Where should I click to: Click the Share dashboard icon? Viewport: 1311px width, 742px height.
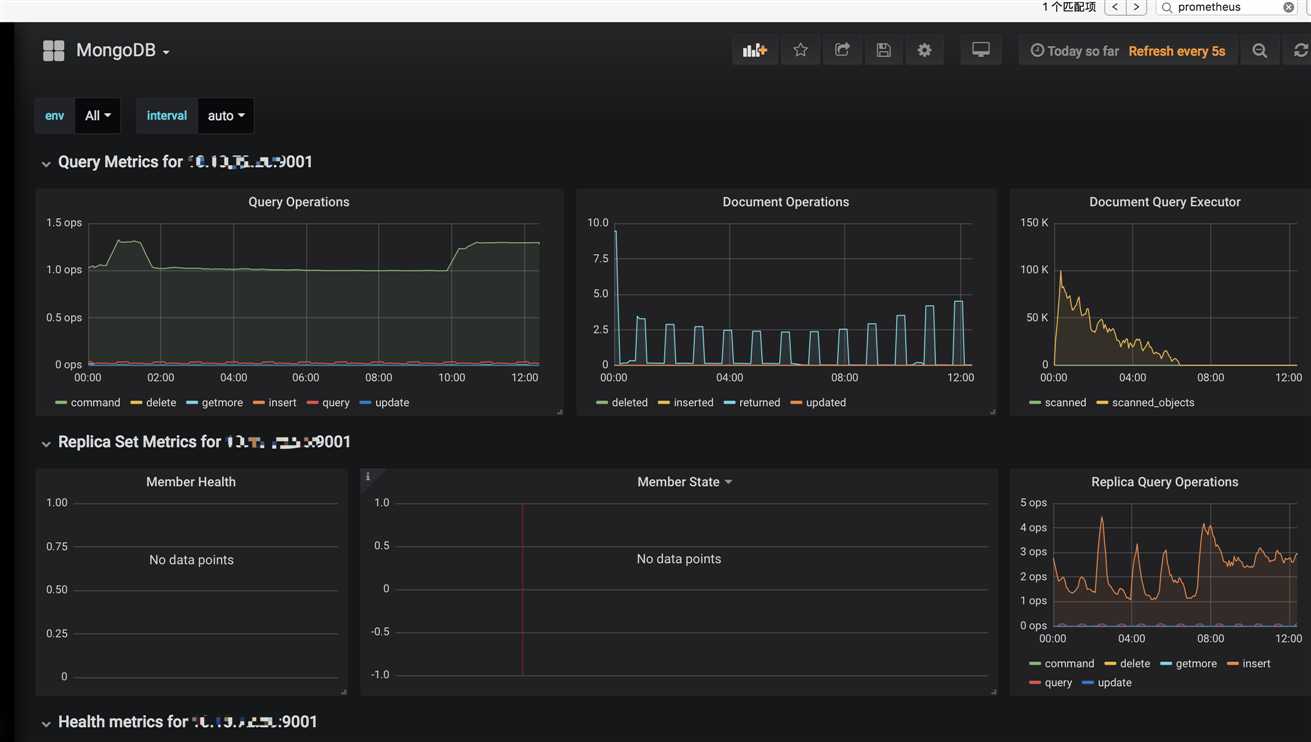click(842, 50)
